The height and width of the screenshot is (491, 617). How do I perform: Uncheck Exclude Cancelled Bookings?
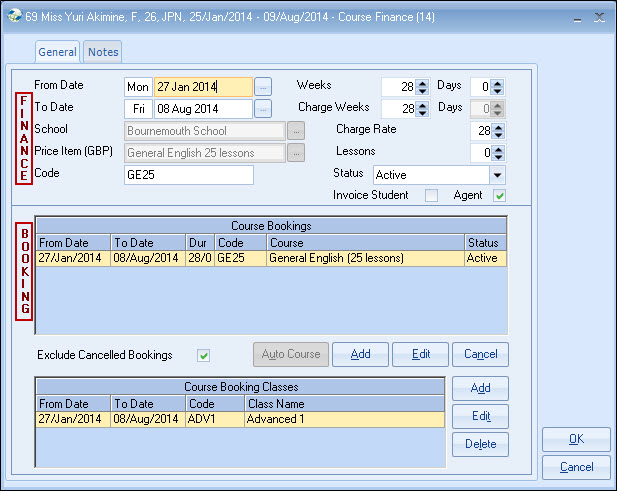[x=204, y=355]
